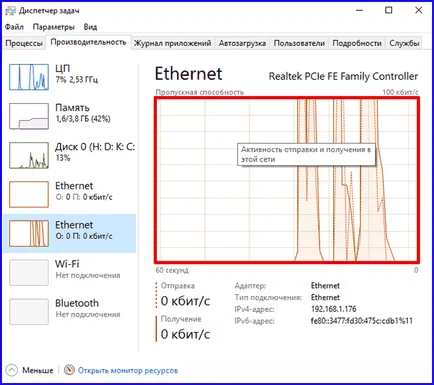
Task: Click the idle Ethernet graph thumbnail
Action: click(x=29, y=194)
